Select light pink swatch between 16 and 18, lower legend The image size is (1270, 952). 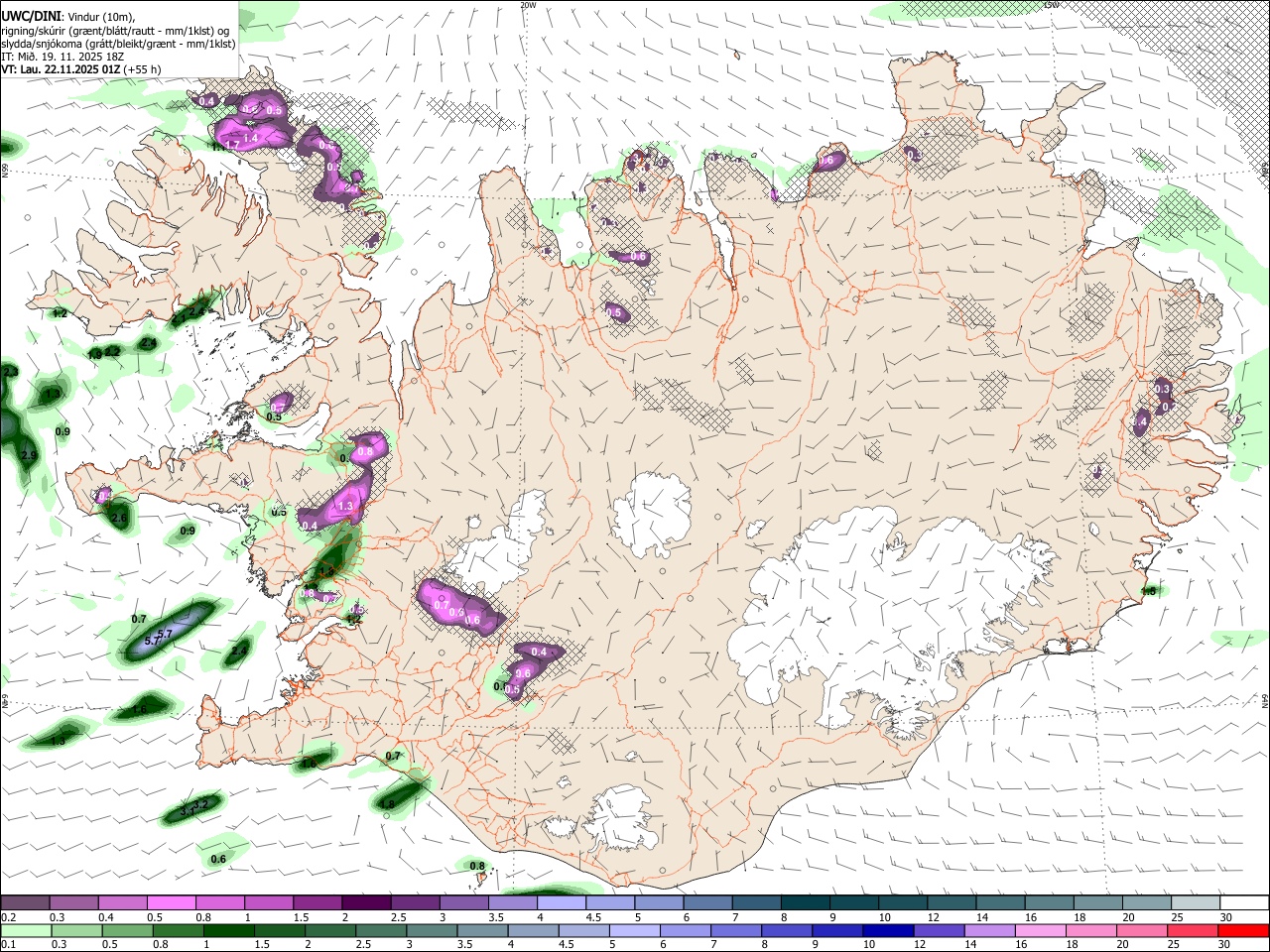pyautogui.click(x=1041, y=930)
